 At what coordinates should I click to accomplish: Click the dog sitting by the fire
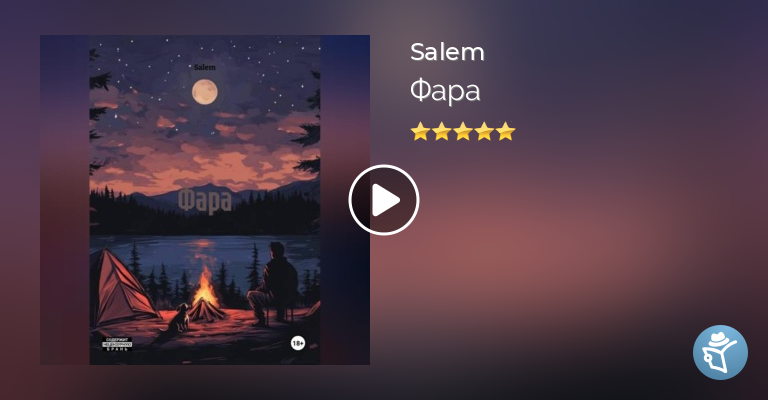(x=179, y=318)
